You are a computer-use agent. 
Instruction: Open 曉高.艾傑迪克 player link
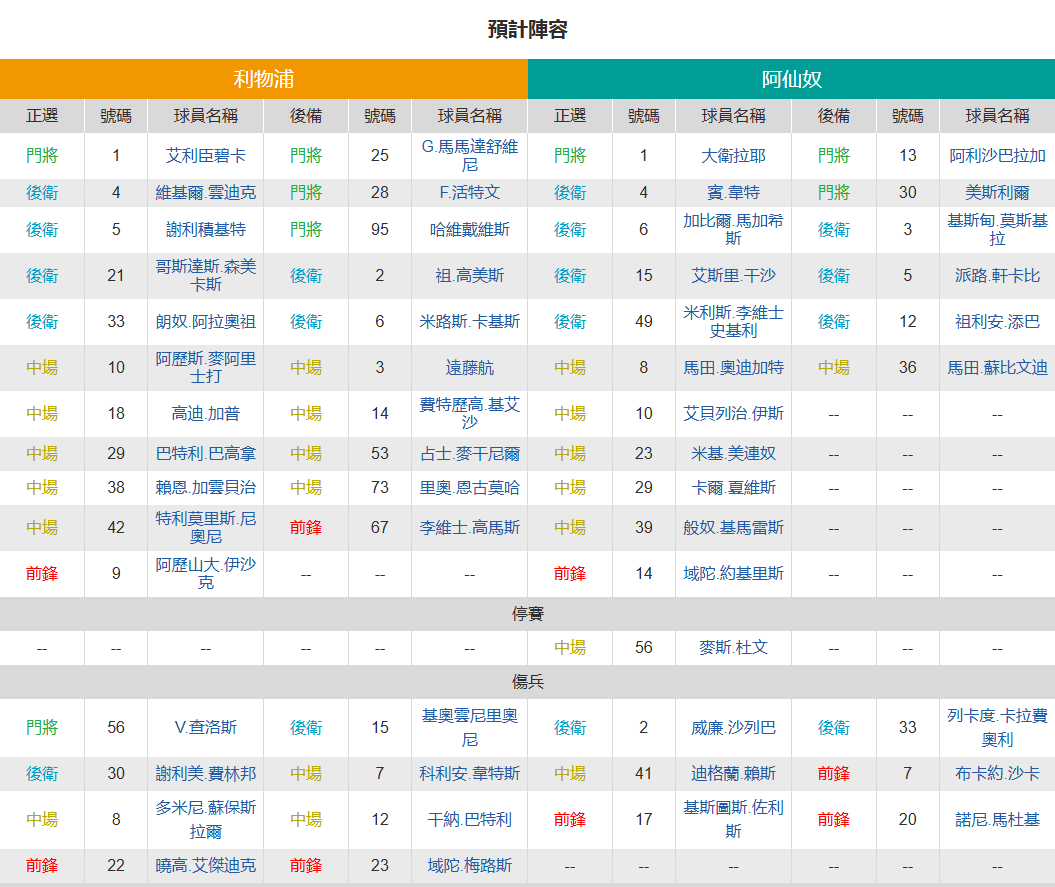pos(205,865)
